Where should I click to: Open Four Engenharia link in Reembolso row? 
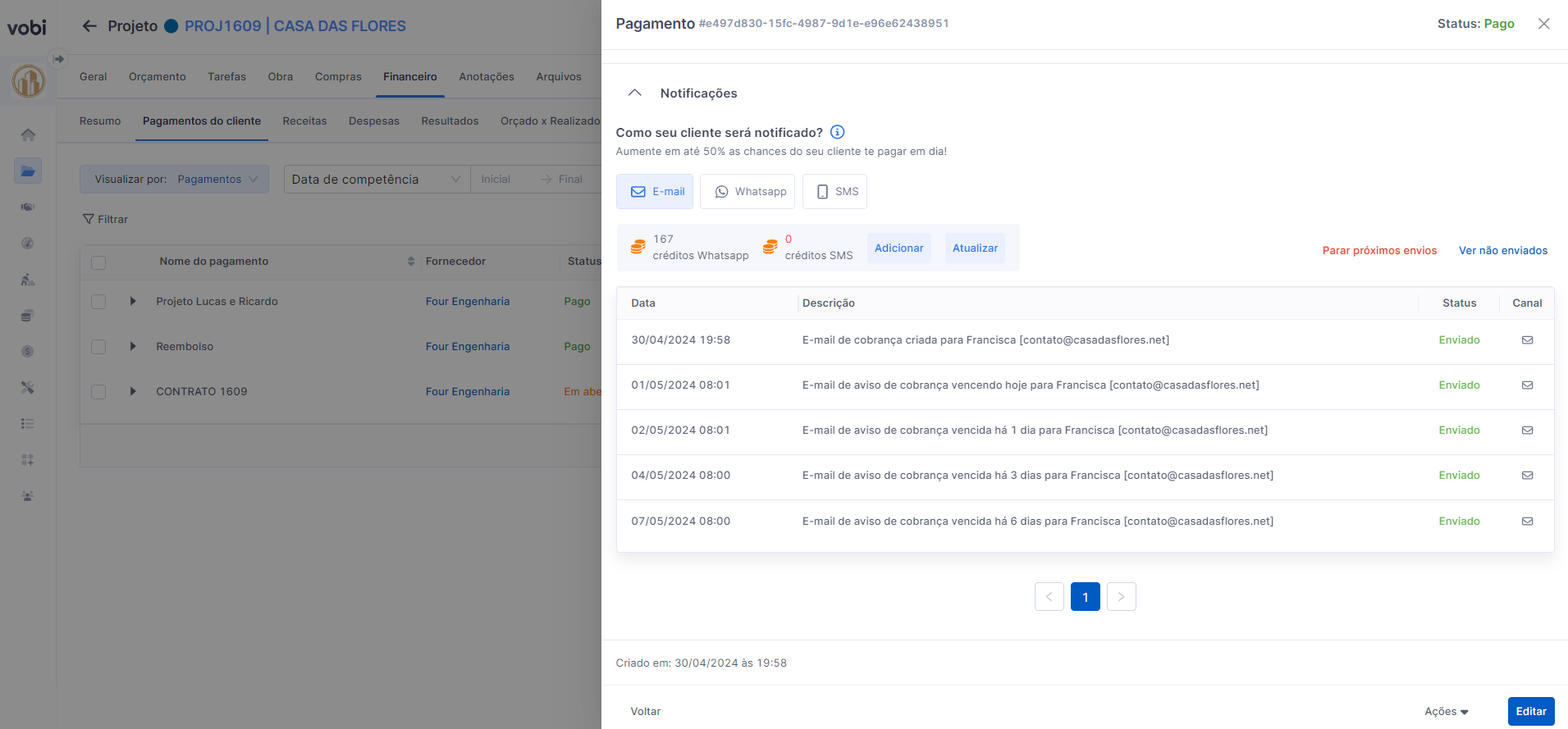tap(468, 347)
